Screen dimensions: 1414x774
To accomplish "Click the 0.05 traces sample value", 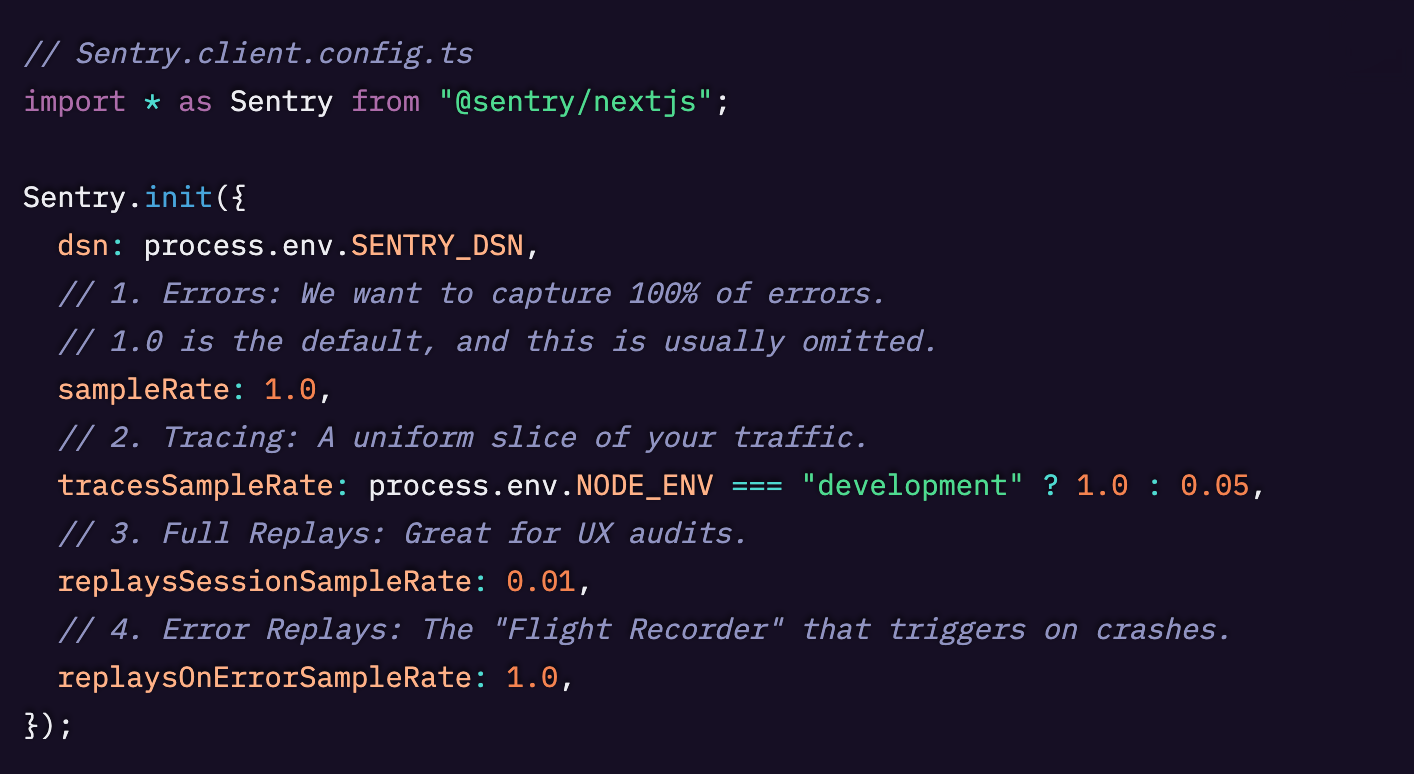I will [x=1214, y=486].
